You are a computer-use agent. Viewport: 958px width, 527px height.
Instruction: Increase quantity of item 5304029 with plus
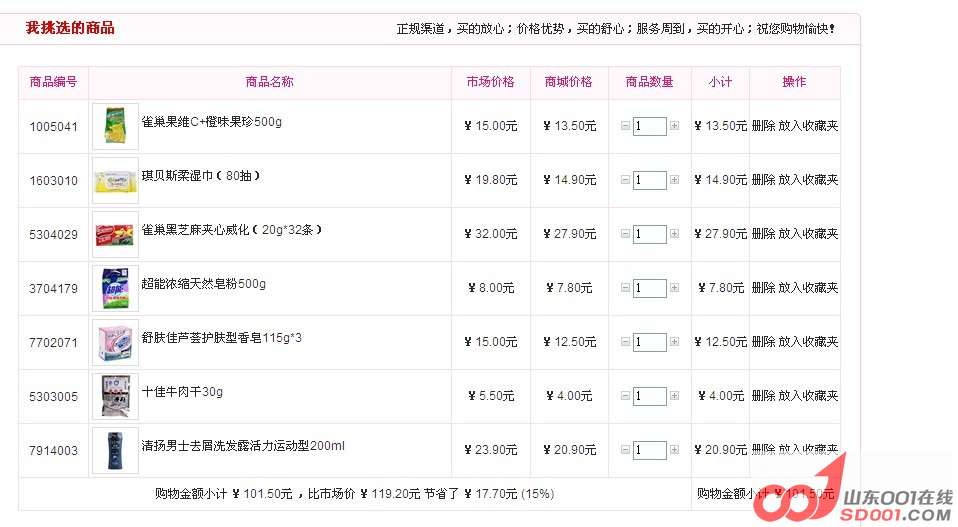tap(674, 233)
